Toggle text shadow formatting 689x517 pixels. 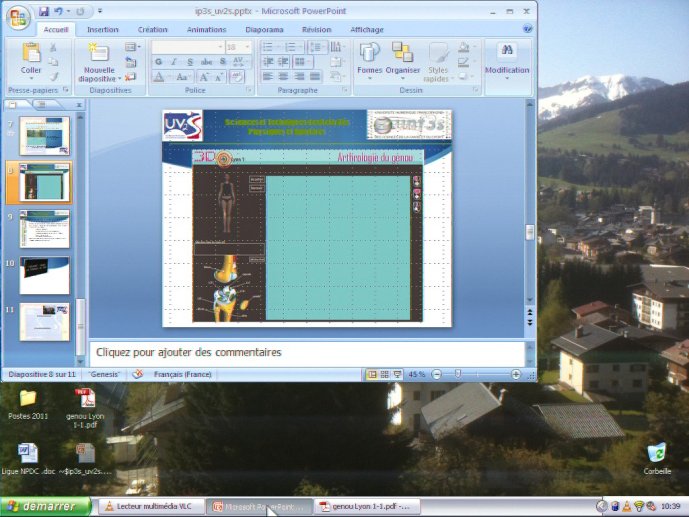pyautogui.click(x=223, y=62)
